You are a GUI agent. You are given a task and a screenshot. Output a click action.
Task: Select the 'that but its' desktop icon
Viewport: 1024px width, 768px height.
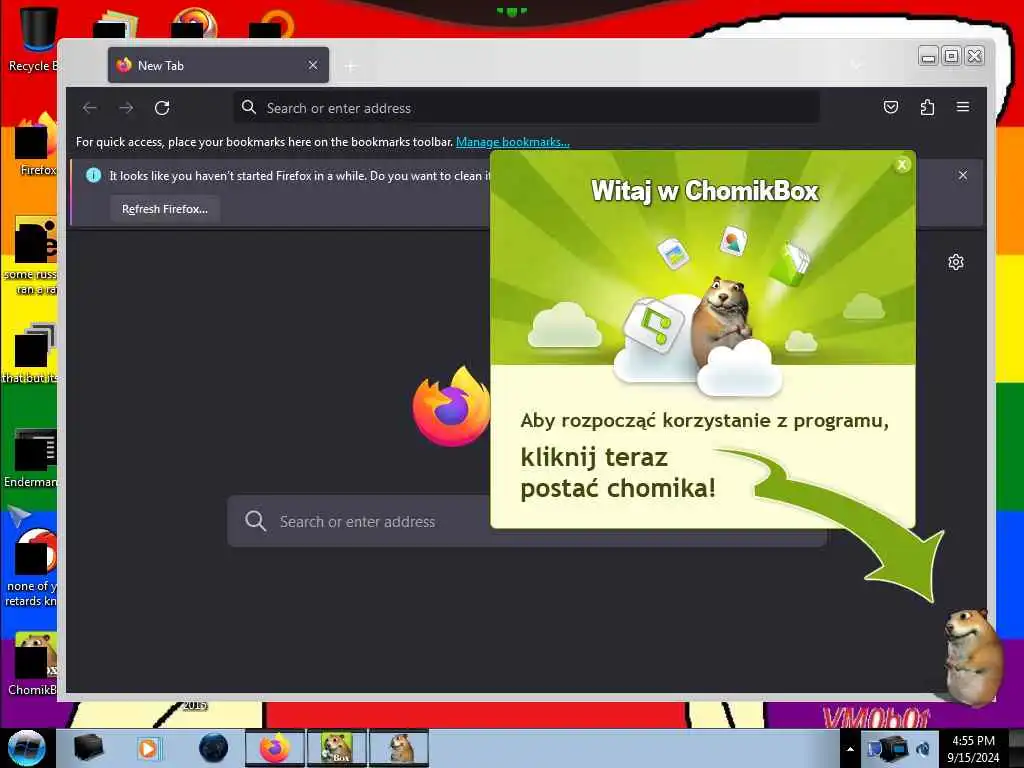point(31,353)
